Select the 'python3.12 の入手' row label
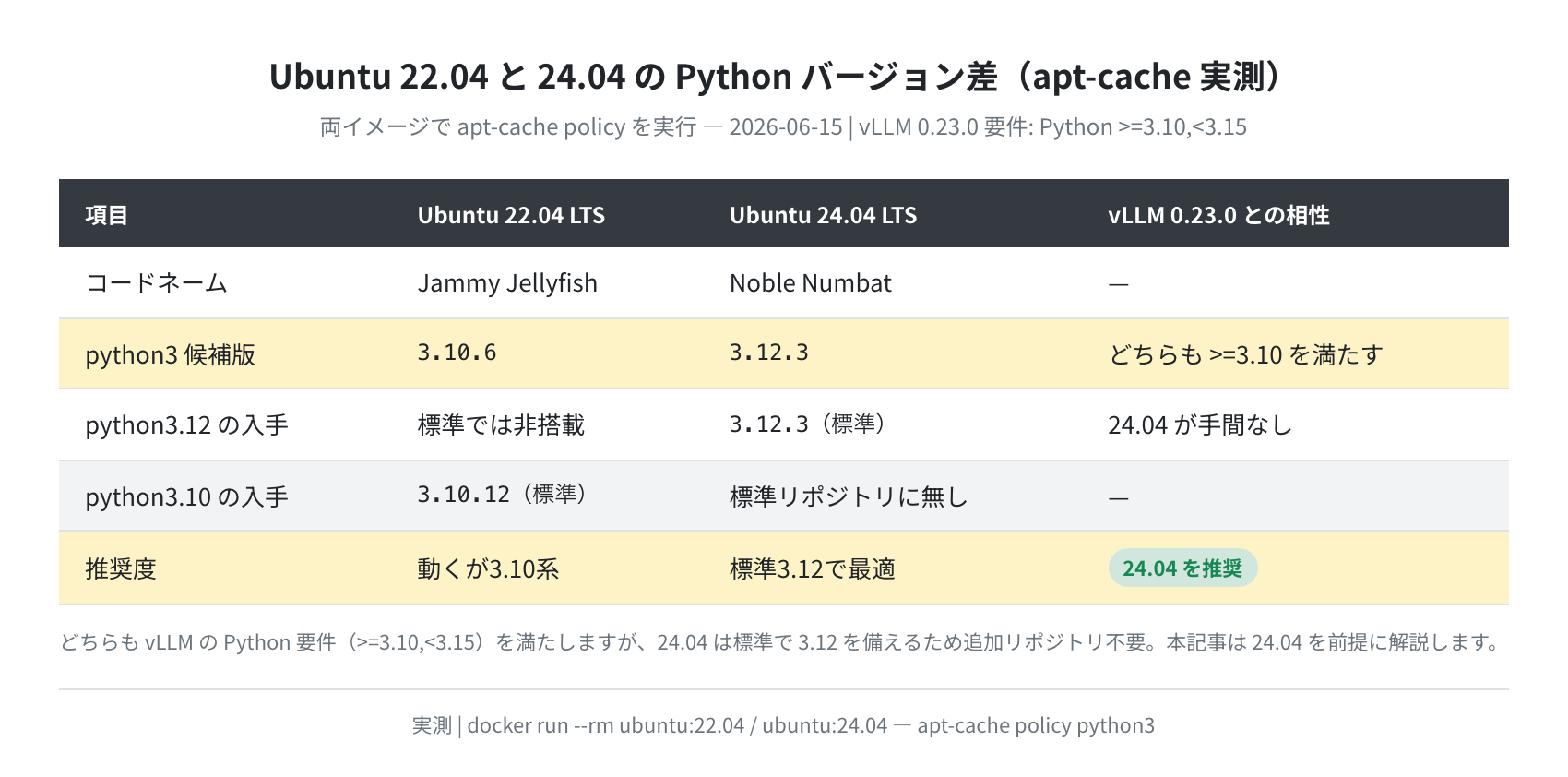This screenshot has width=1568, height=777. (186, 425)
